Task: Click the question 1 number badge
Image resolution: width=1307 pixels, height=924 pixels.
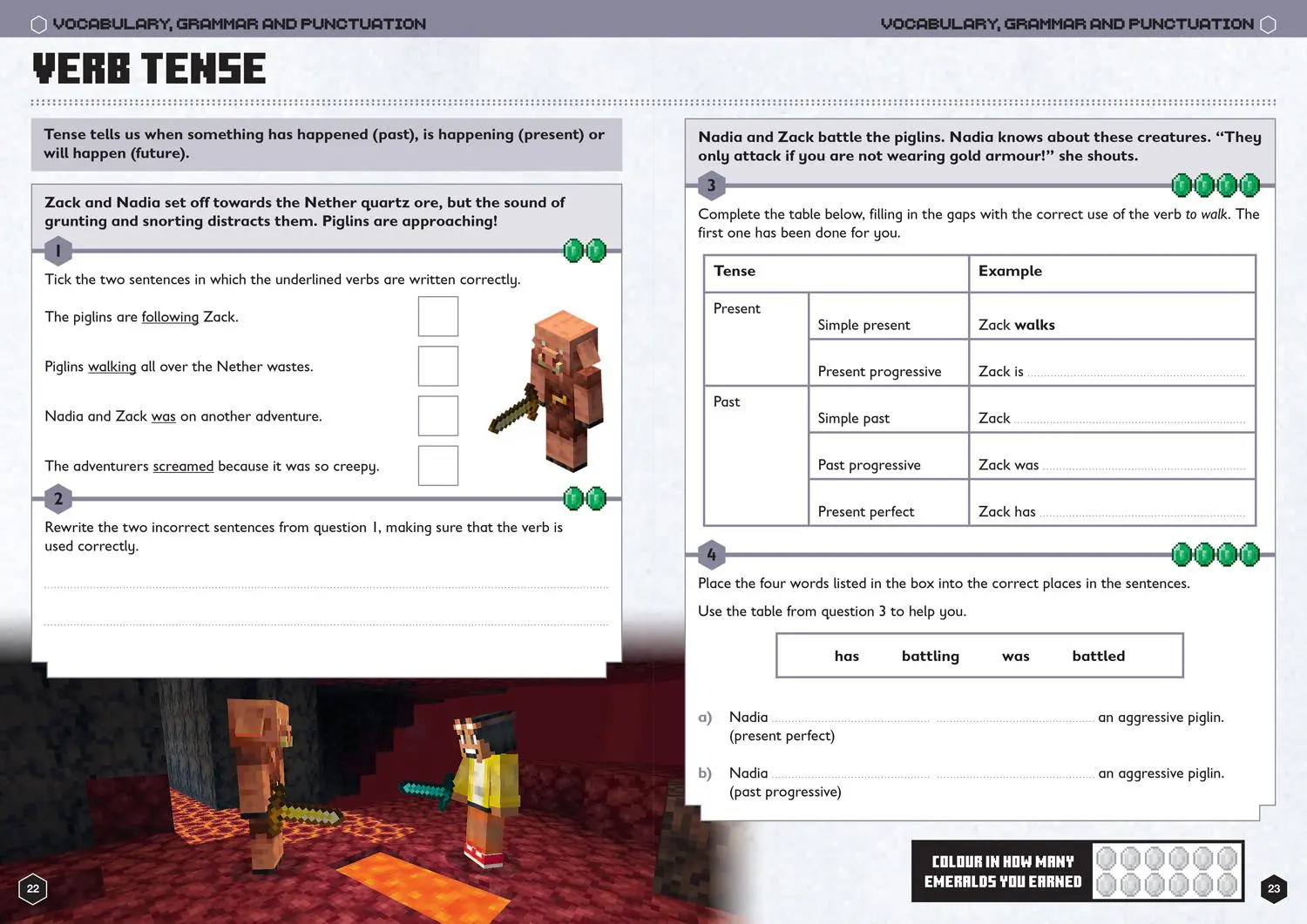Action: click(x=58, y=252)
